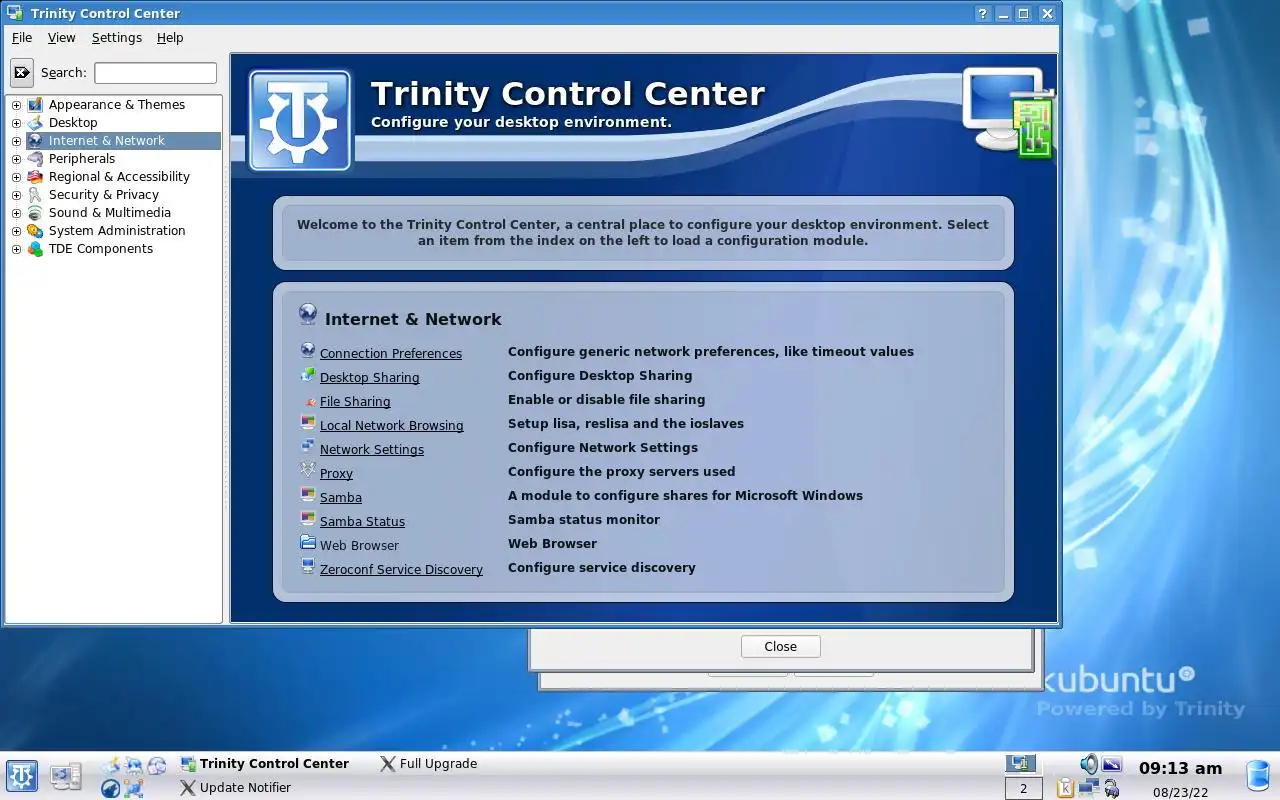Click the Close button in the background dialog
Viewport: 1280px width, 800px height.
coord(781,646)
